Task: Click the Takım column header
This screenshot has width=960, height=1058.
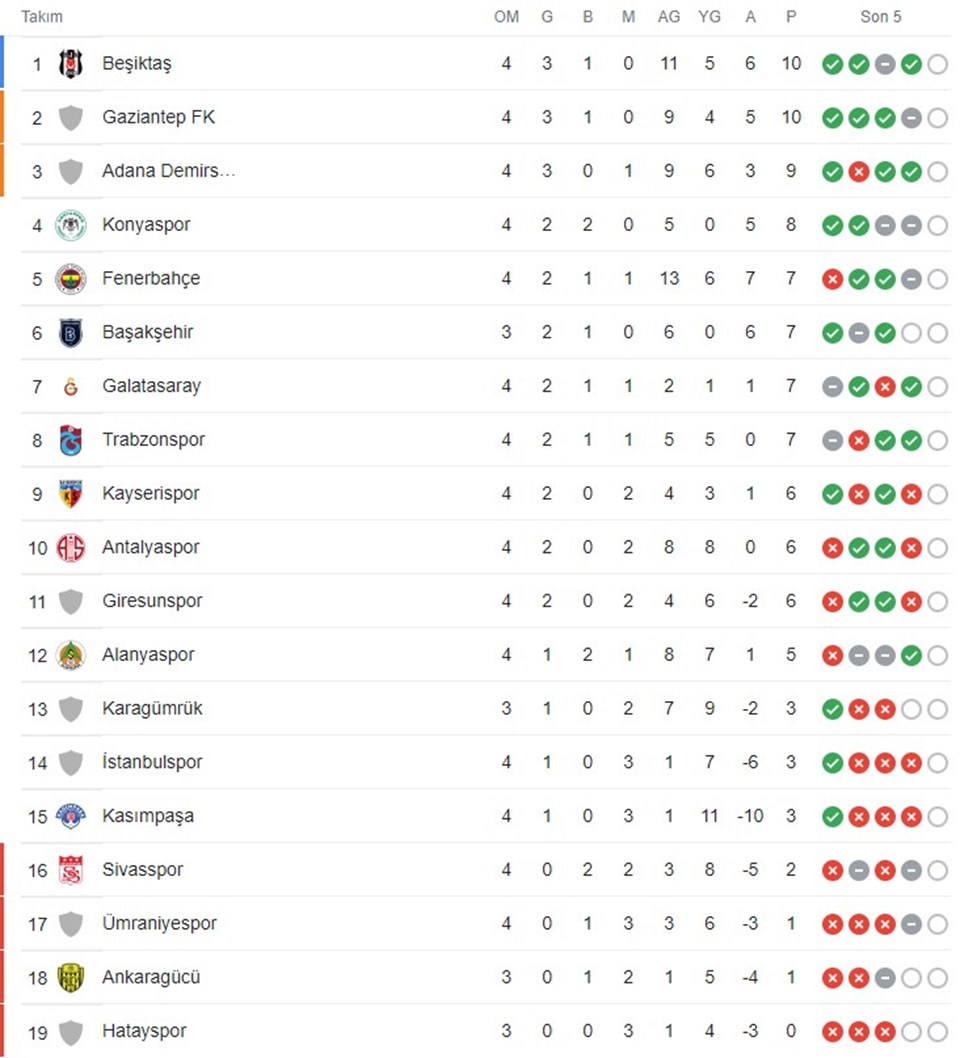Action: (x=42, y=17)
